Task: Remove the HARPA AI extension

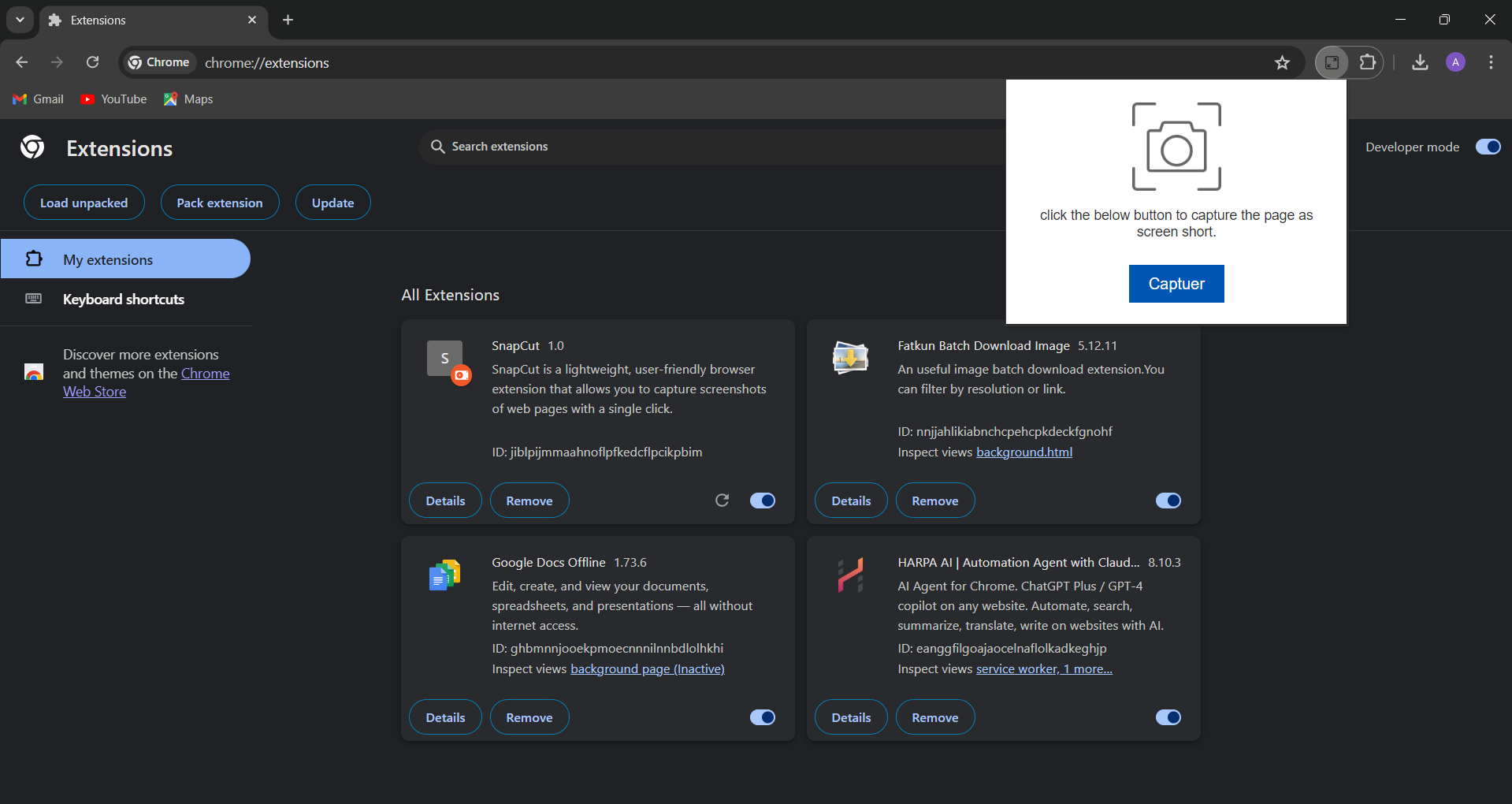Action: [x=935, y=717]
